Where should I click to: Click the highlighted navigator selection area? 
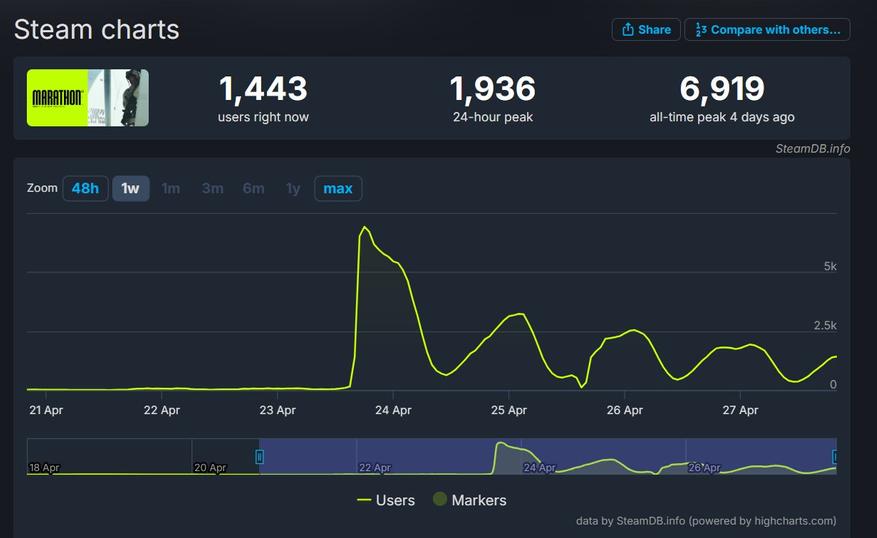548,456
